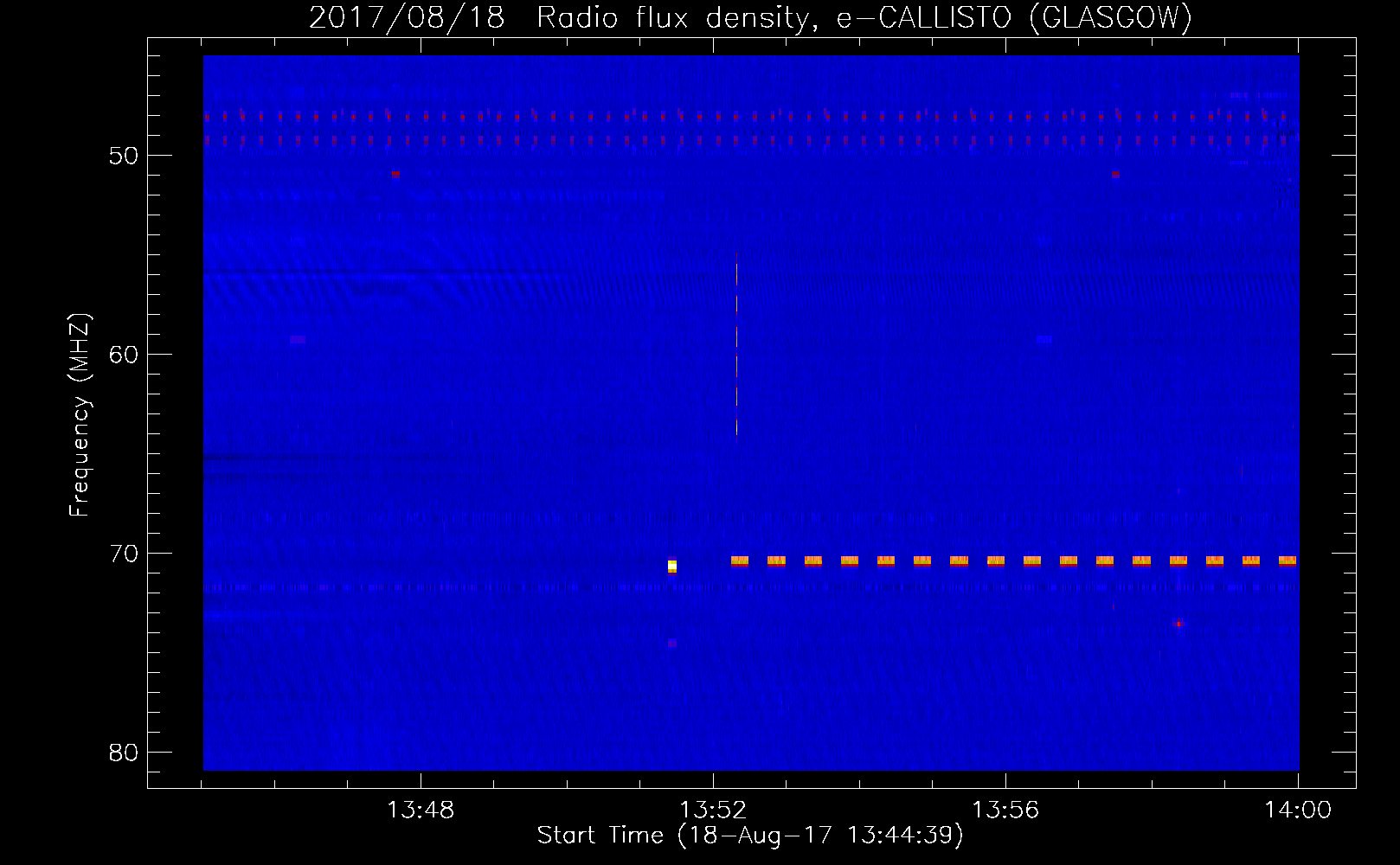
Task: Click the thin vertical white spike after 13:52
Action: click(736, 350)
